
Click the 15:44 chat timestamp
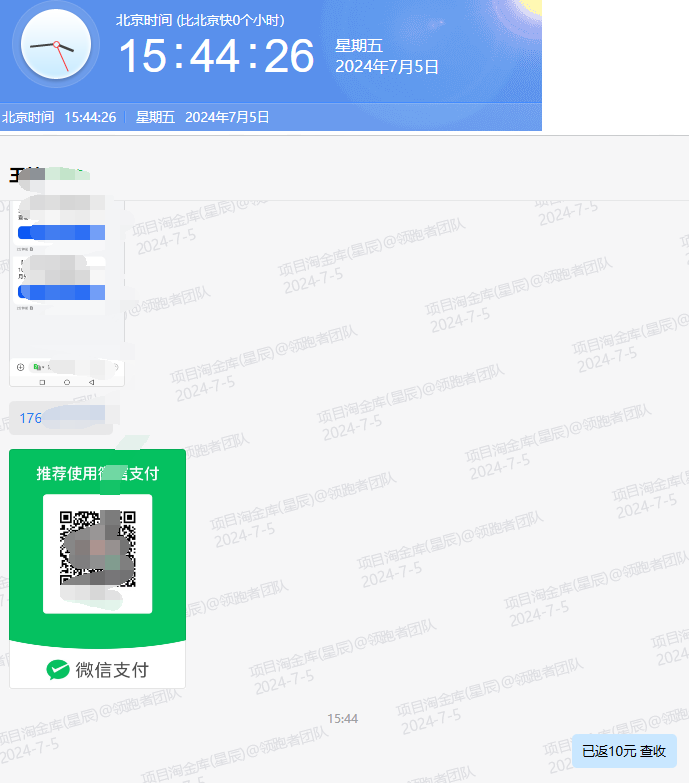click(x=342, y=718)
